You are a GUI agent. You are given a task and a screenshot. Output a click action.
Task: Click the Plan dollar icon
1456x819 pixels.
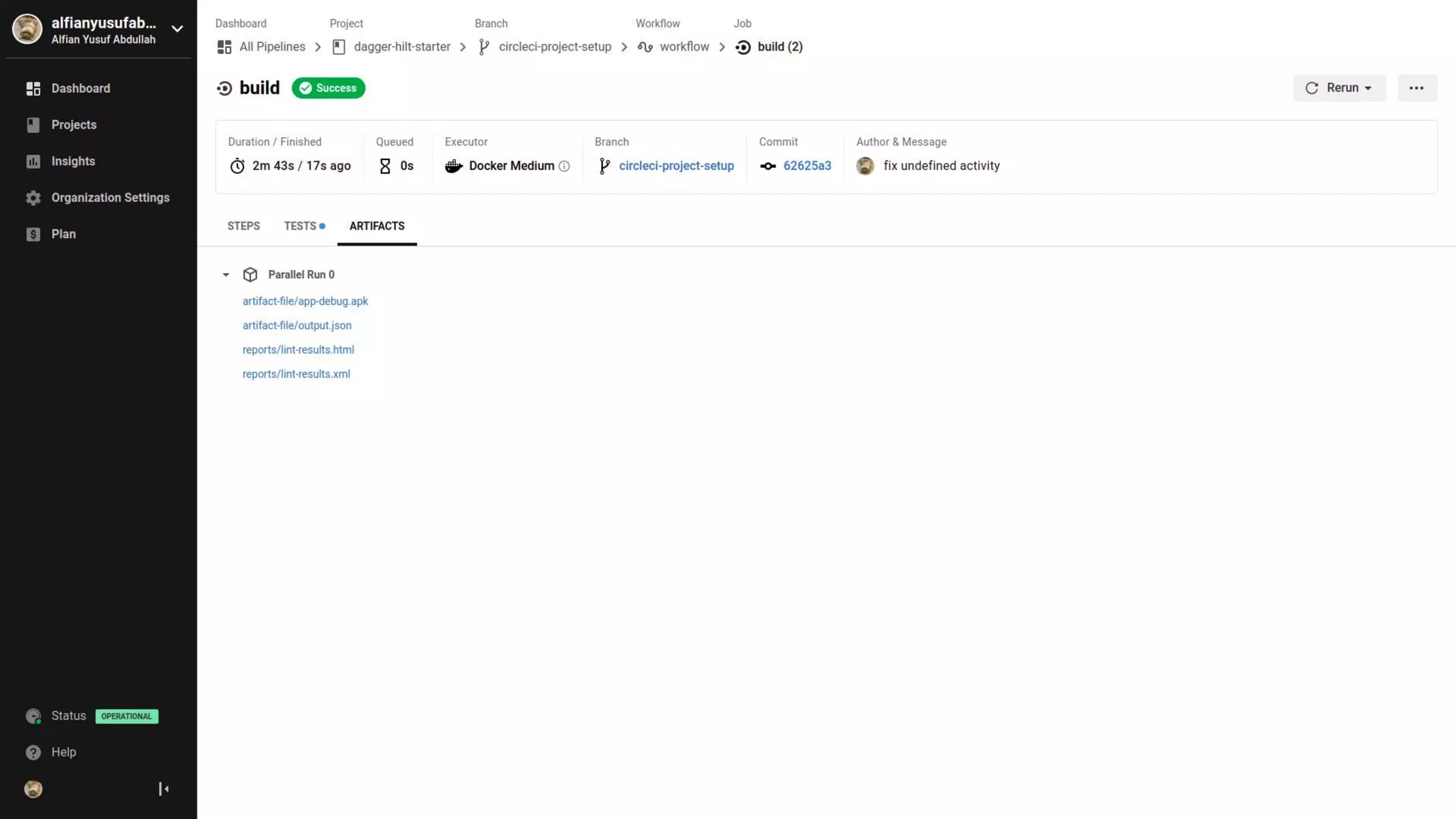(33, 234)
